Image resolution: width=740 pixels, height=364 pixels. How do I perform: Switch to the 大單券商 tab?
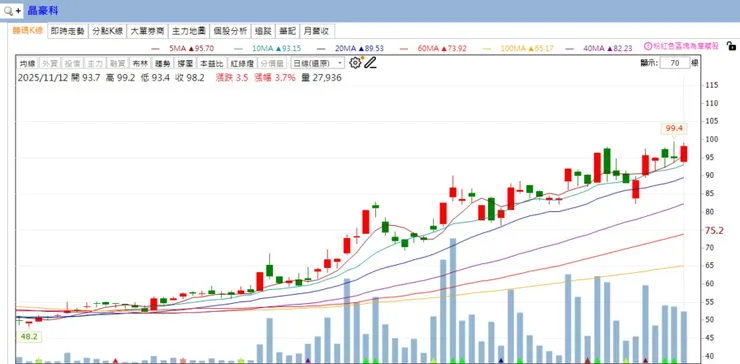pos(148,32)
